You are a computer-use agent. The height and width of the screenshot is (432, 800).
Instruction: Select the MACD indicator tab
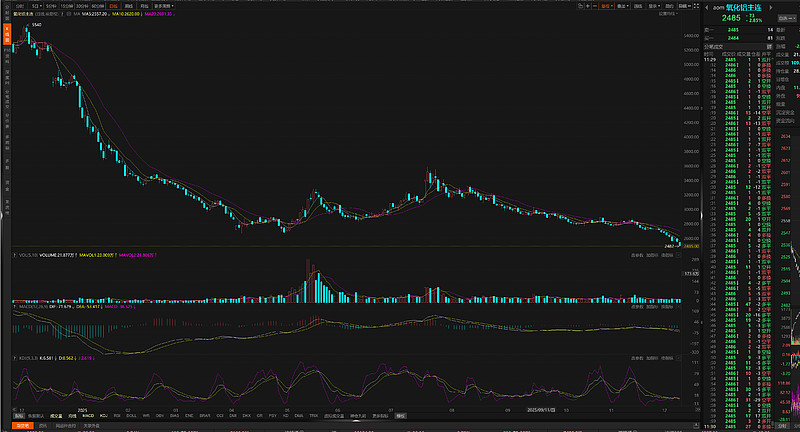click(x=88, y=416)
